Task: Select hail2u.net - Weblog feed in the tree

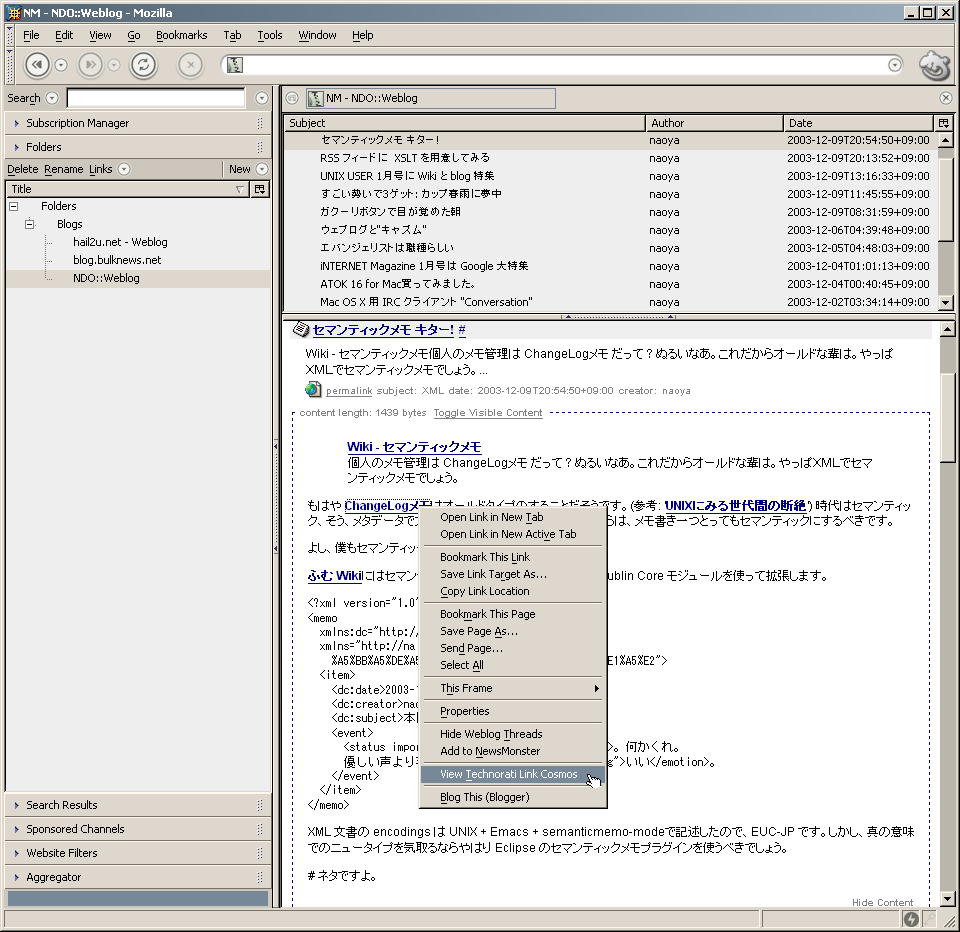Action: click(120, 242)
